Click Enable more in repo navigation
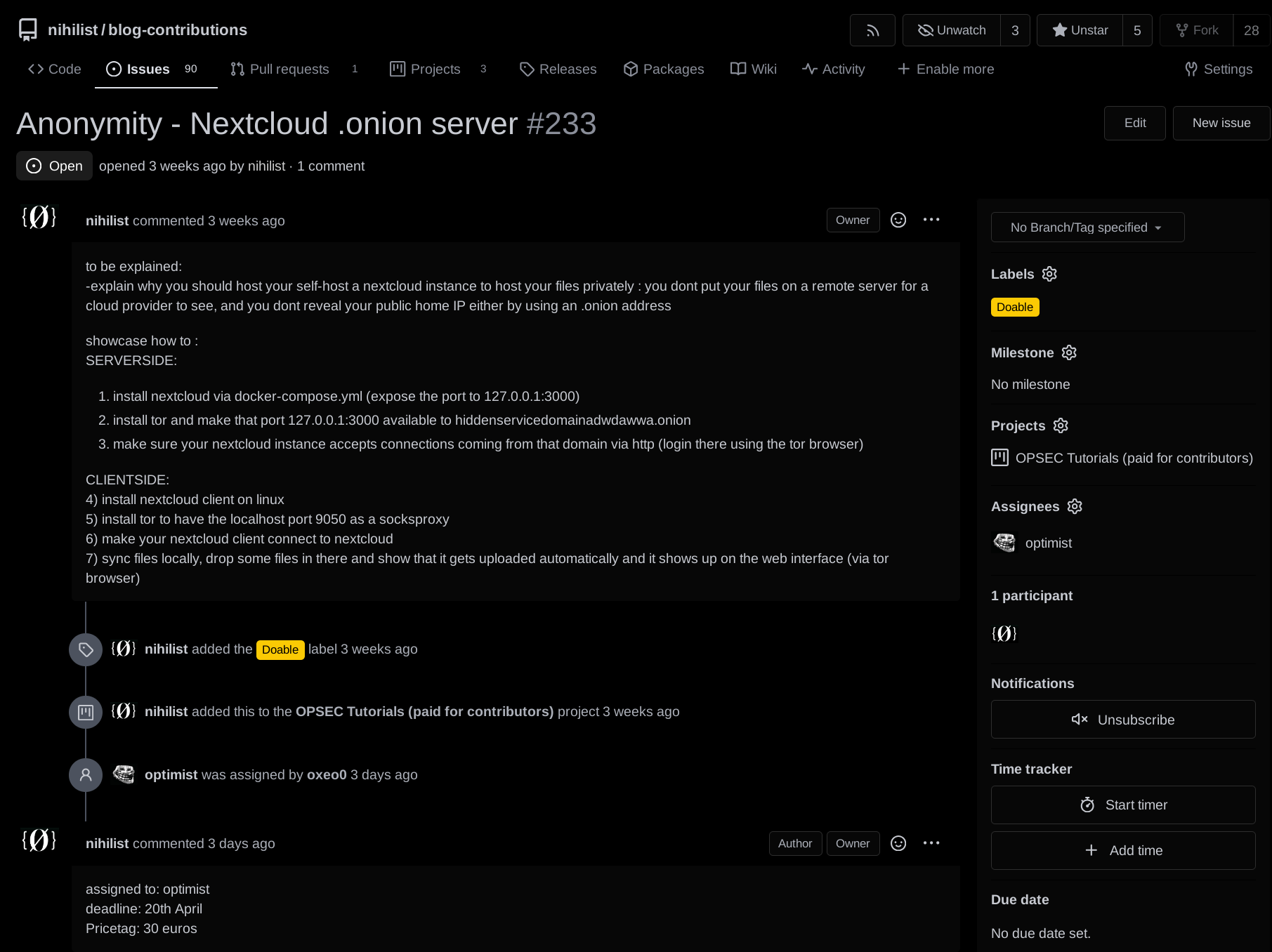Screen dimensions: 1272x952 point(945,69)
